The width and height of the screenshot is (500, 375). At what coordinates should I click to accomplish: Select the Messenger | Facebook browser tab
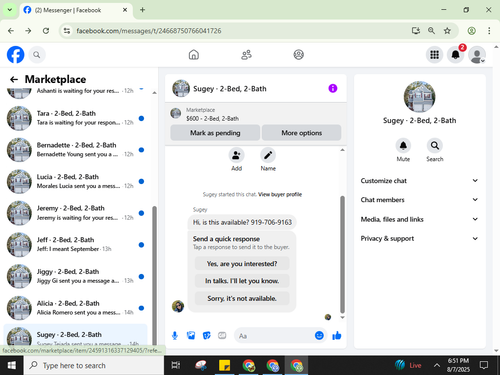75,10
